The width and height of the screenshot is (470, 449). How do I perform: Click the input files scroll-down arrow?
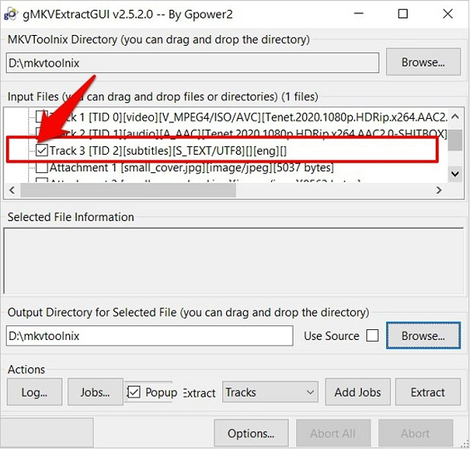coord(455,174)
